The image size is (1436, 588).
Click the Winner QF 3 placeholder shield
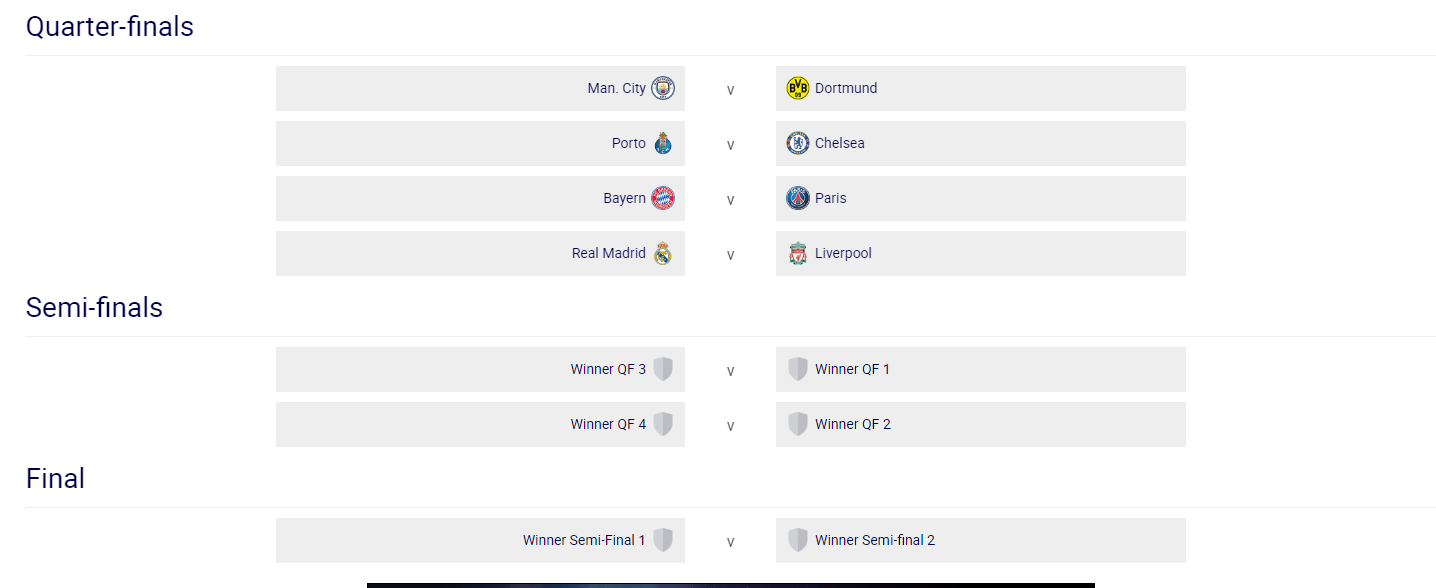(663, 369)
